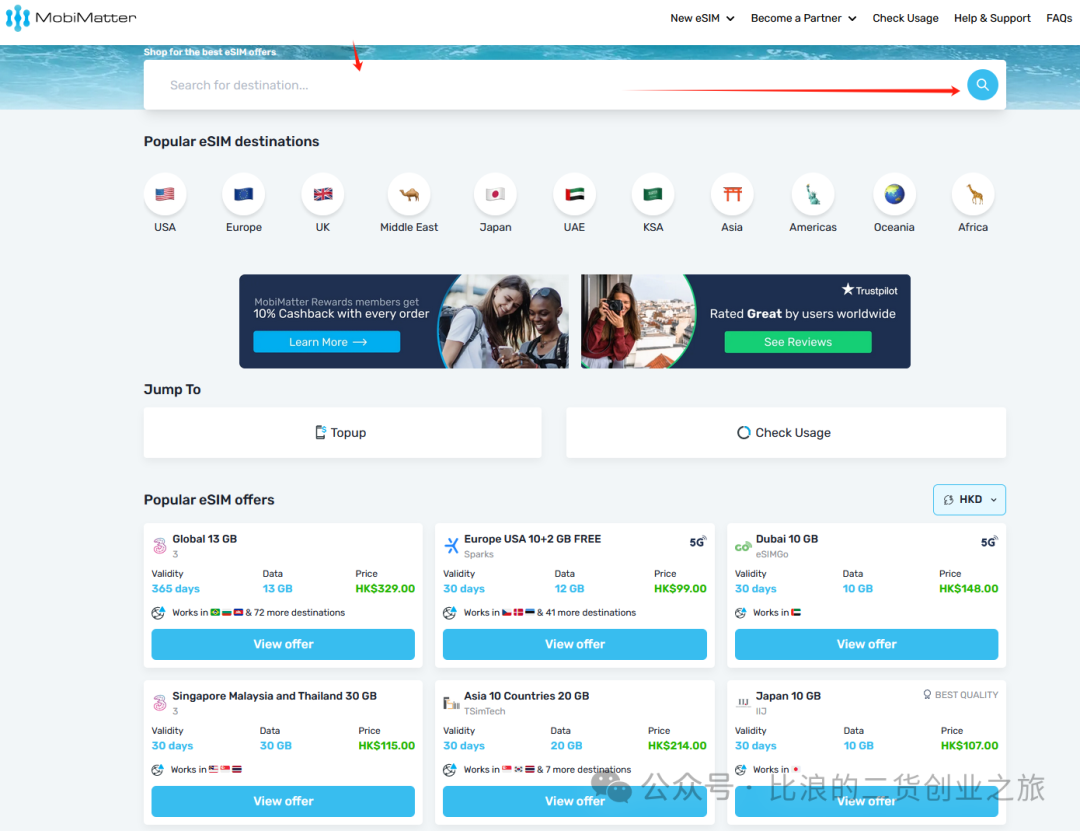Image resolution: width=1080 pixels, height=831 pixels.
Task: Pick the Asia torii gate icon
Action: click(732, 194)
